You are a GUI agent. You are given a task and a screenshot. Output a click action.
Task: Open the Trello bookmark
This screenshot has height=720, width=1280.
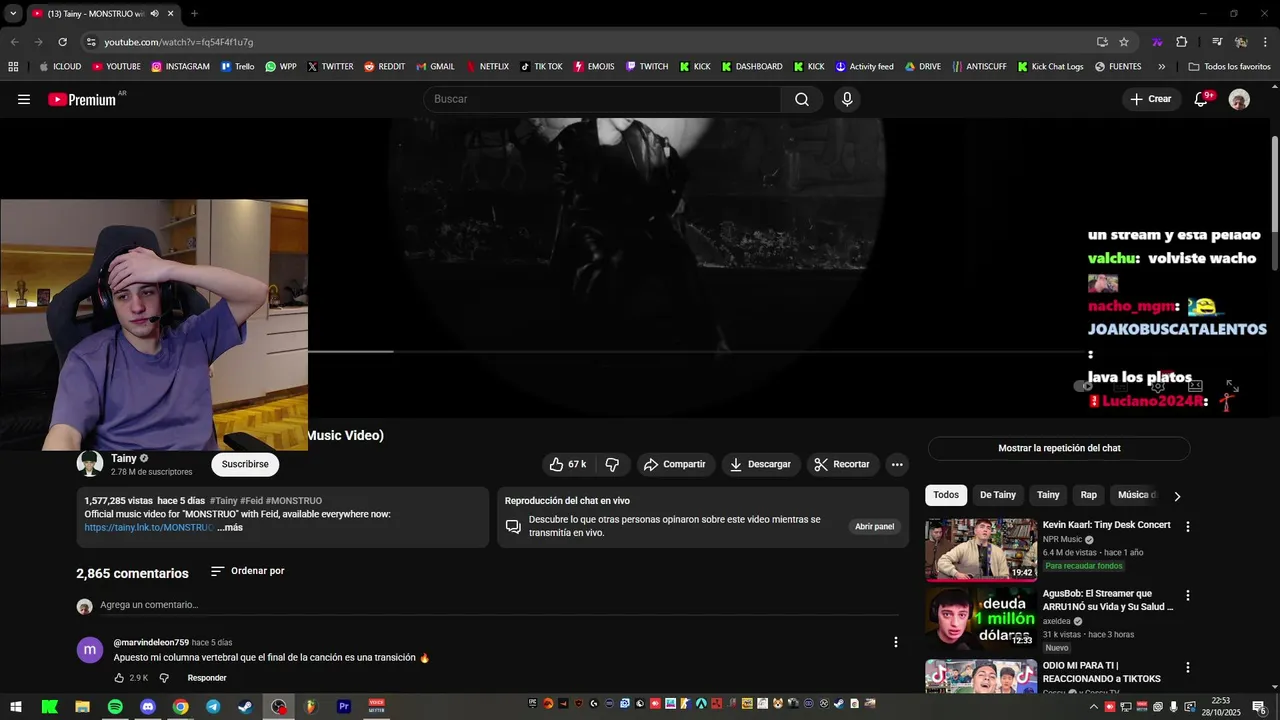point(238,67)
